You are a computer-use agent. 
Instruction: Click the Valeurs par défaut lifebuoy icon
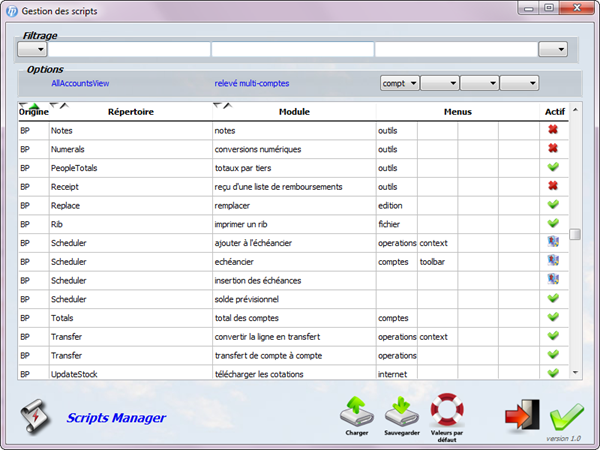point(447,410)
